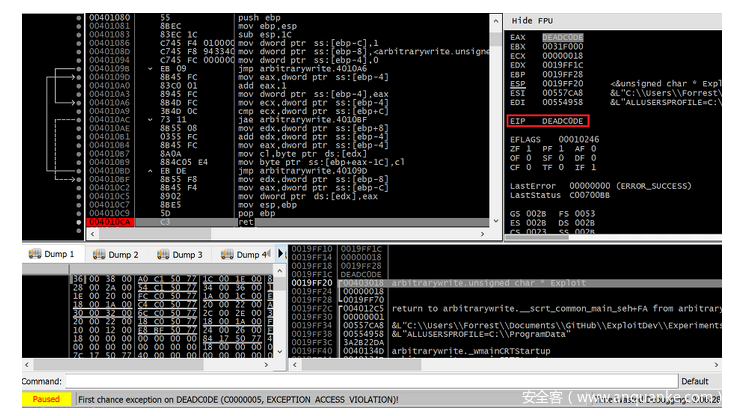738x416 pixels.
Task: Show the Dump 4 tab
Action: 244,255
